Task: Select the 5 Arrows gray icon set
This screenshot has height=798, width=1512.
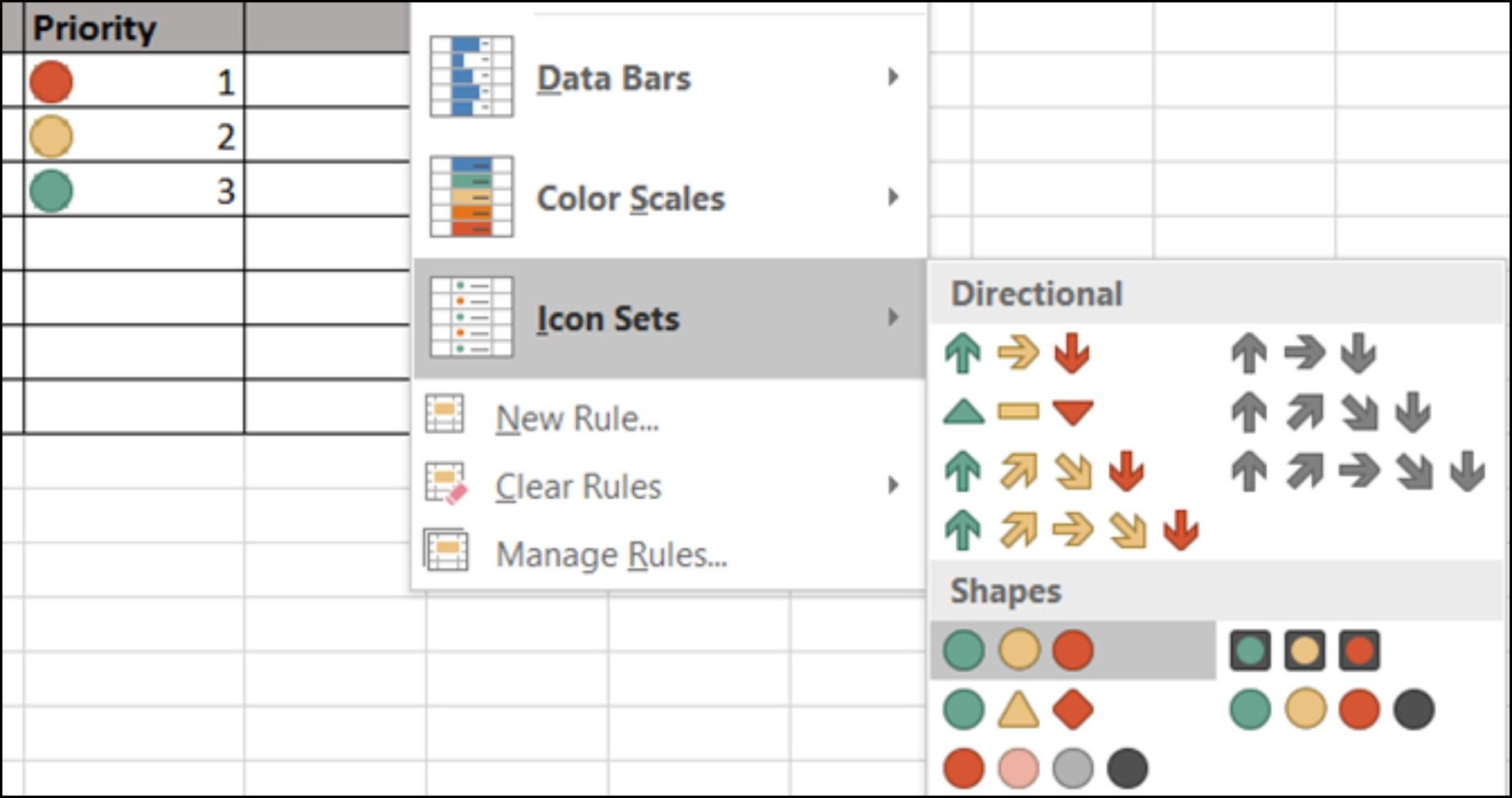Action: pos(1357,471)
